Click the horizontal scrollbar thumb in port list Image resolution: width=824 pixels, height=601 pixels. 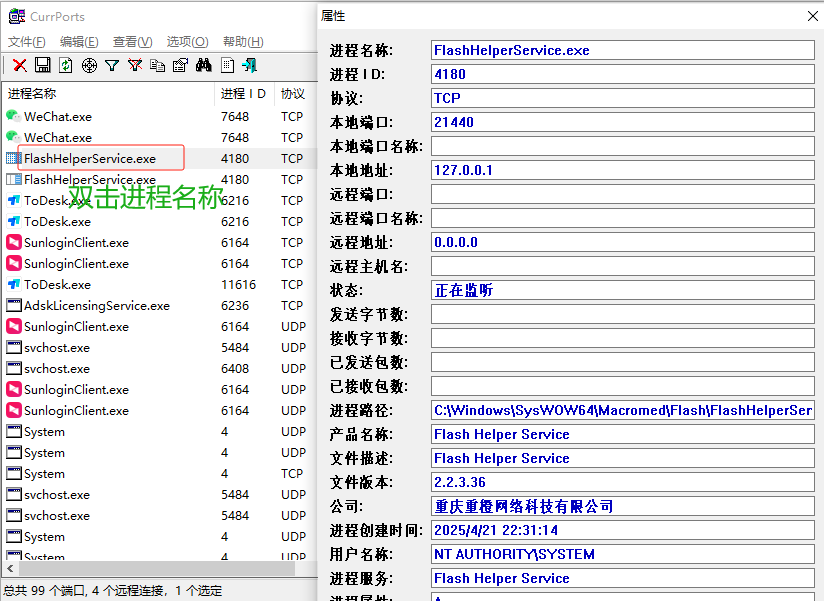point(157,568)
